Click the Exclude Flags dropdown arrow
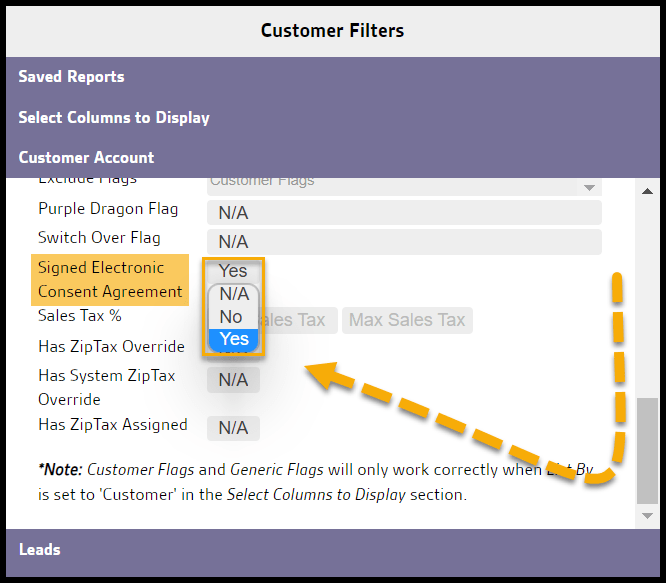Screen dimensions: 666x583 [588, 187]
